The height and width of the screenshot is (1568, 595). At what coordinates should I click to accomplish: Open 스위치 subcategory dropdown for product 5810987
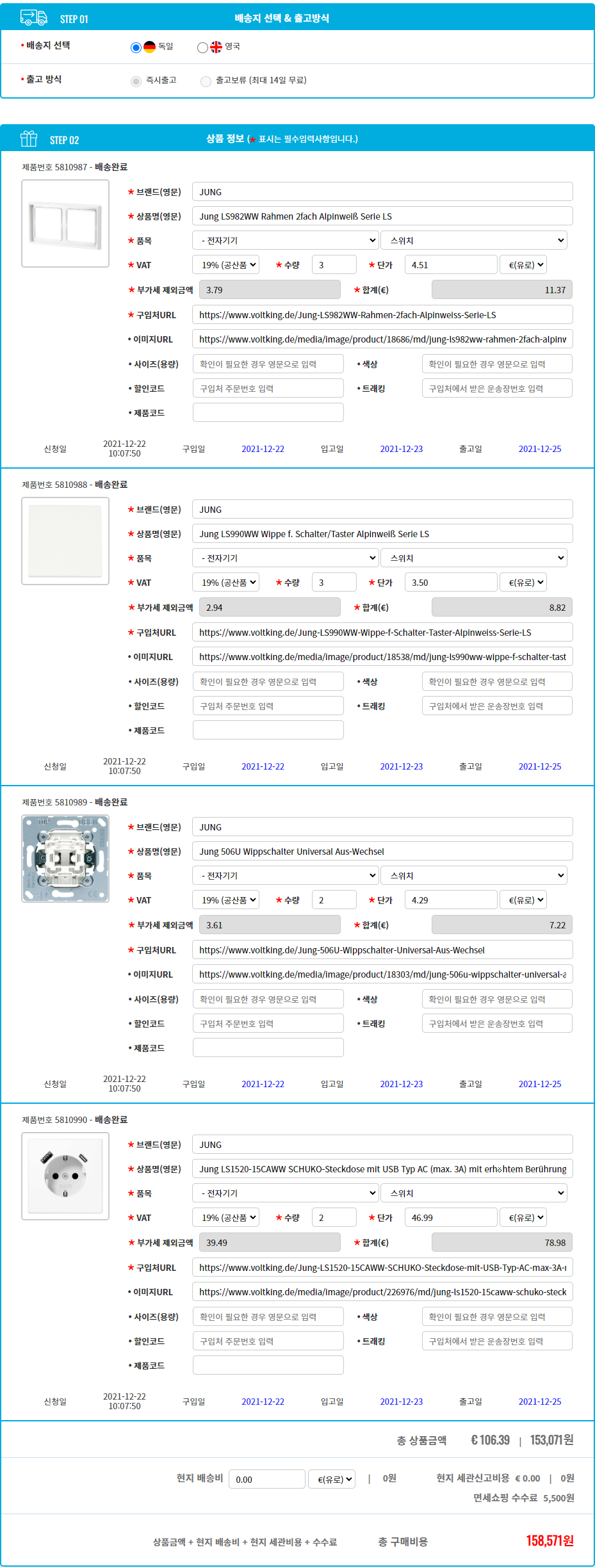(474, 240)
